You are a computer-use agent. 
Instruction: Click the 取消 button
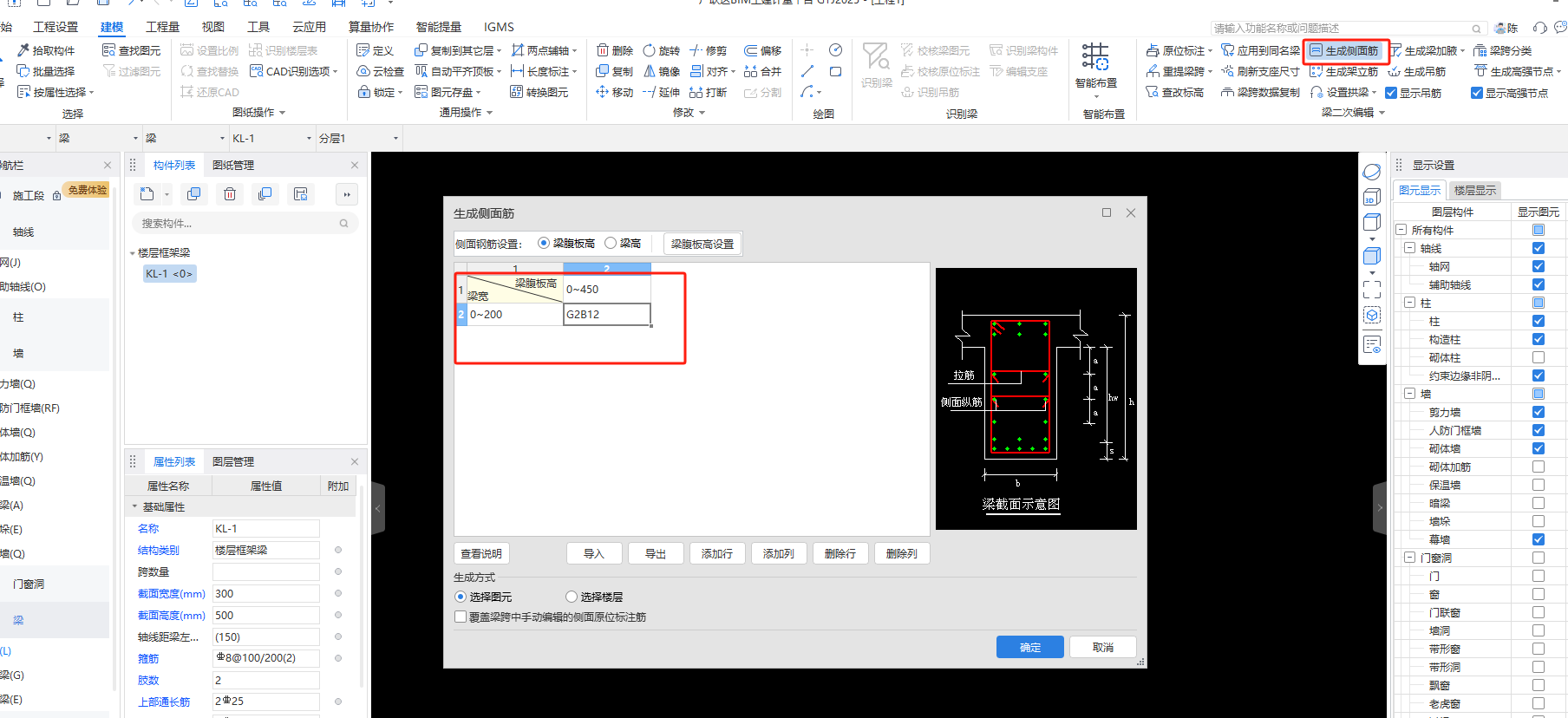tap(1102, 647)
